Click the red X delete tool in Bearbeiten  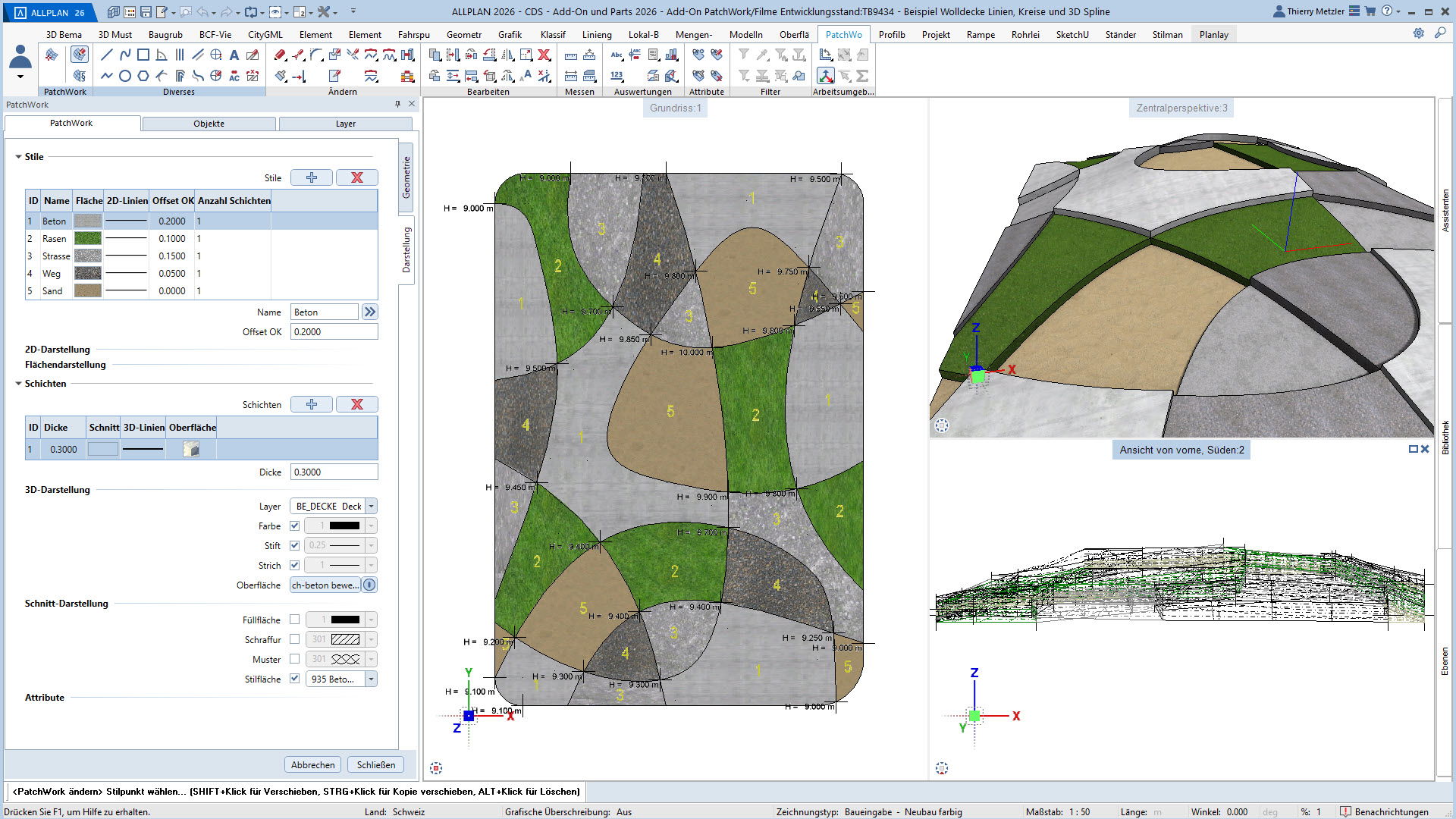[x=544, y=55]
